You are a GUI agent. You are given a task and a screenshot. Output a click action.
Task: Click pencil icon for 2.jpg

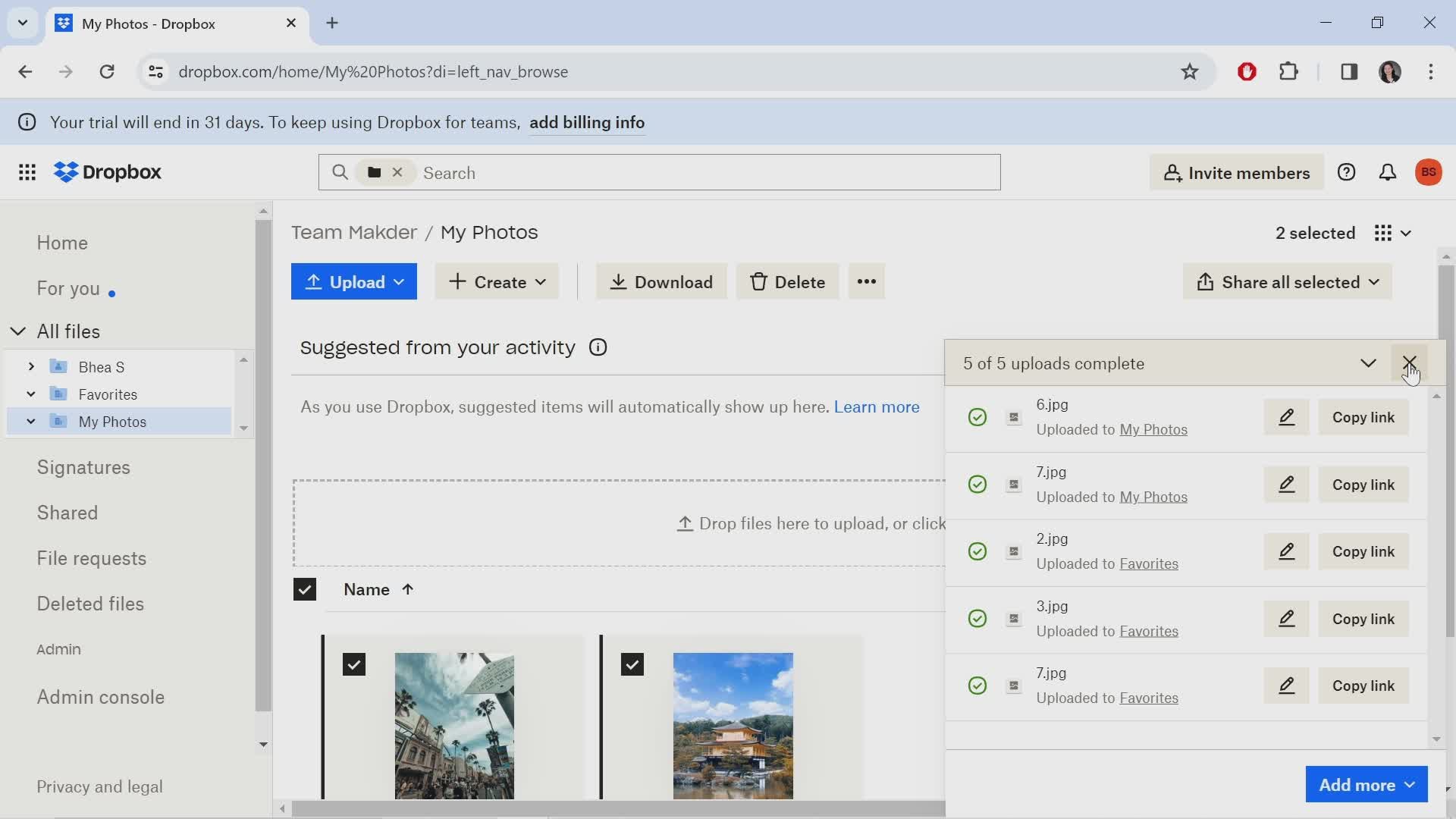(x=1286, y=551)
